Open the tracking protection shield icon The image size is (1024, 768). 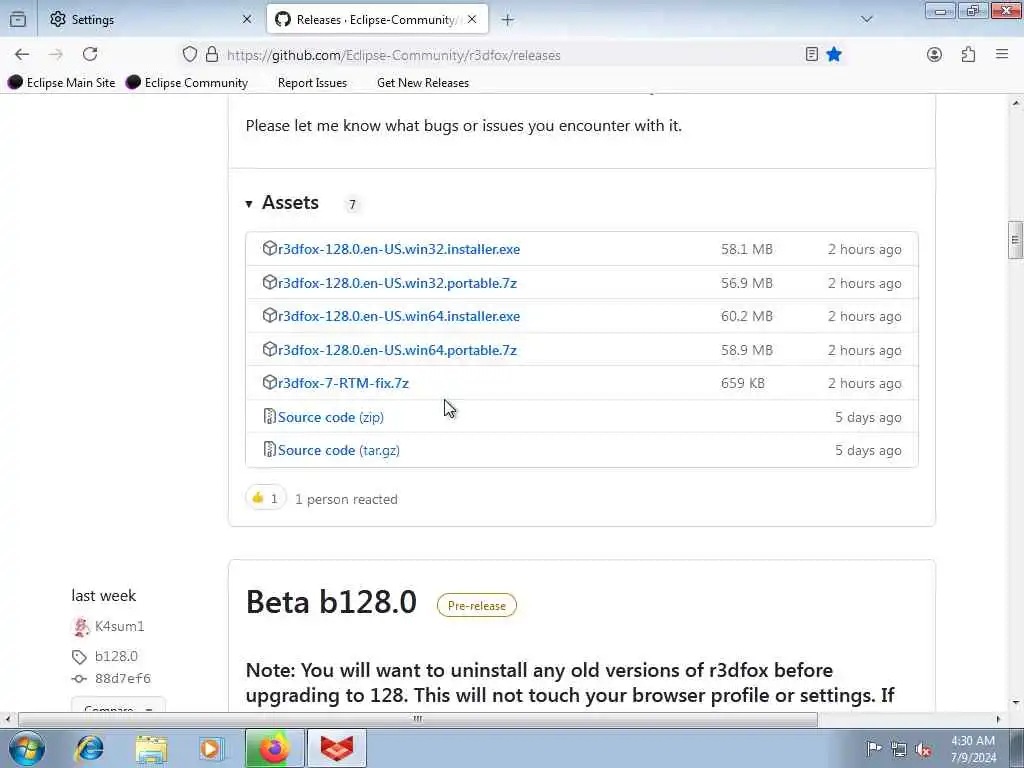coord(189,55)
